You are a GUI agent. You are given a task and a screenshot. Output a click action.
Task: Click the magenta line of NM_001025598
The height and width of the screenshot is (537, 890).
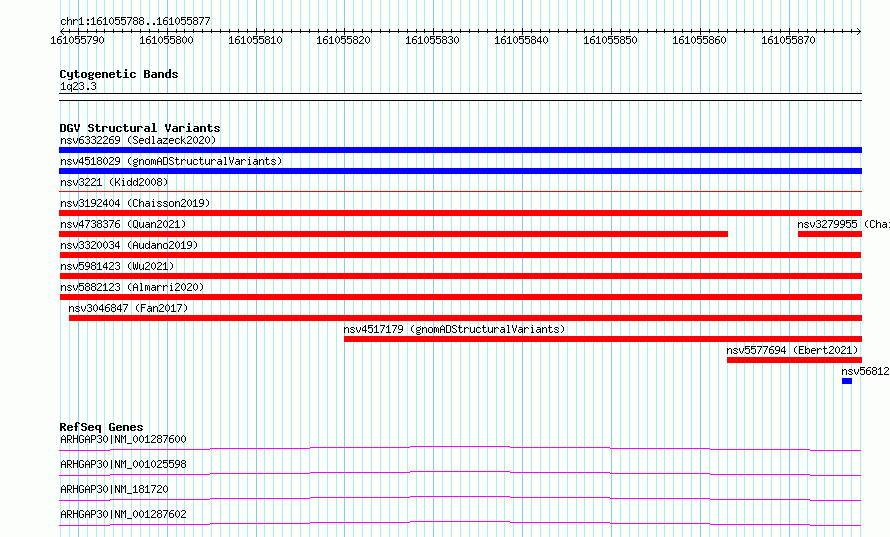460,473
